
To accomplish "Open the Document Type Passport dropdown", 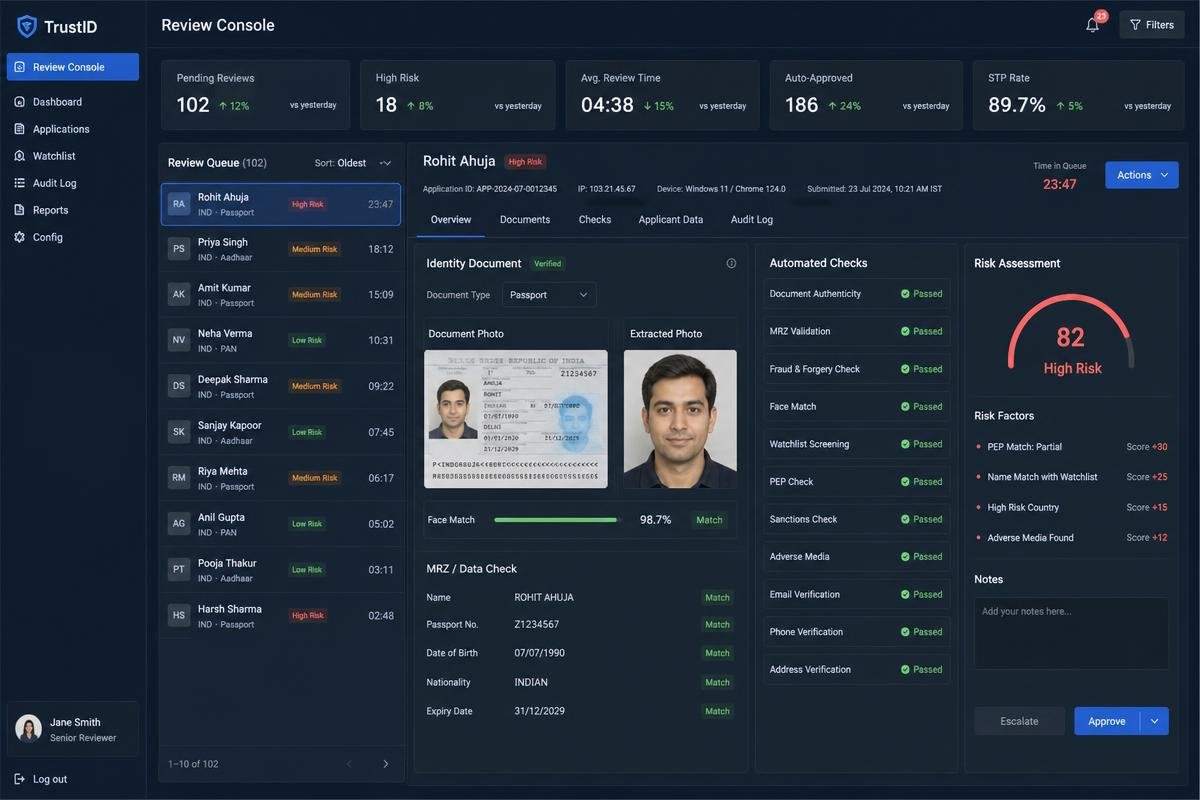I will point(549,295).
